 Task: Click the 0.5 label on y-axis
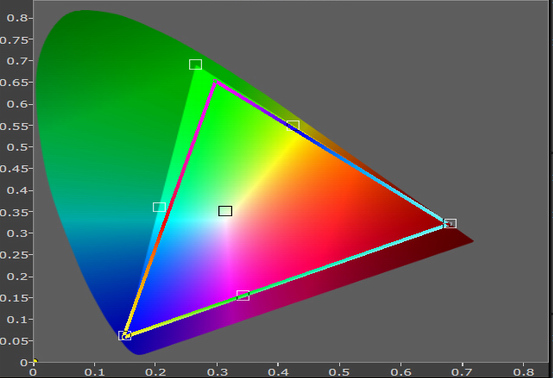(17, 147)
